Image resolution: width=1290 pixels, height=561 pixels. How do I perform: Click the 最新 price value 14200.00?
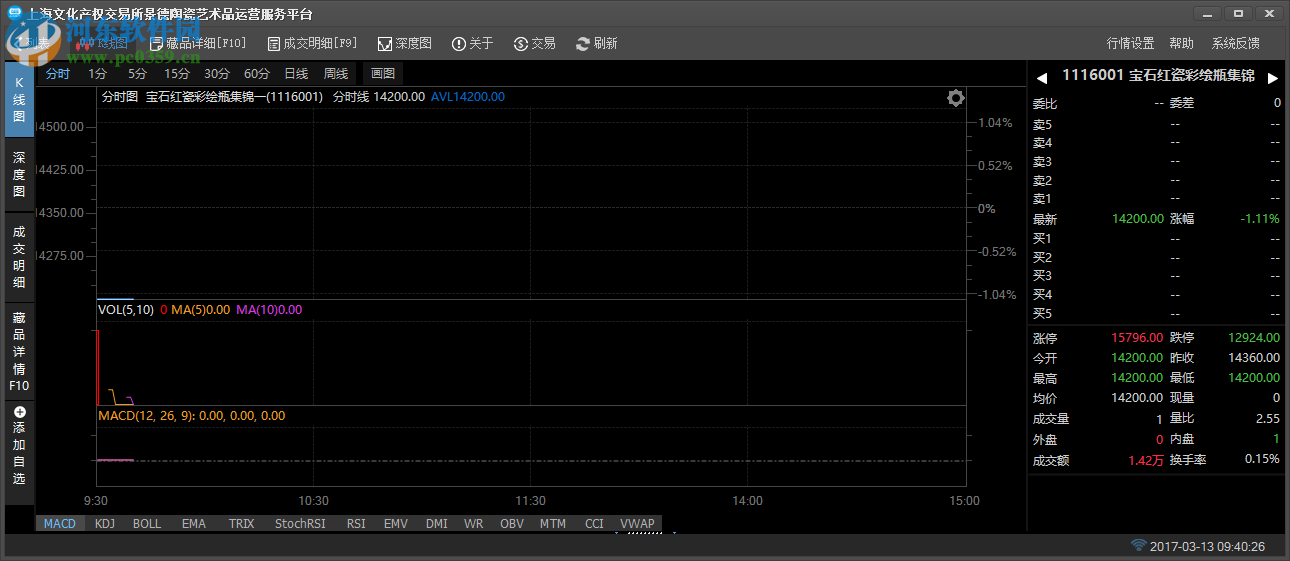1138,219
